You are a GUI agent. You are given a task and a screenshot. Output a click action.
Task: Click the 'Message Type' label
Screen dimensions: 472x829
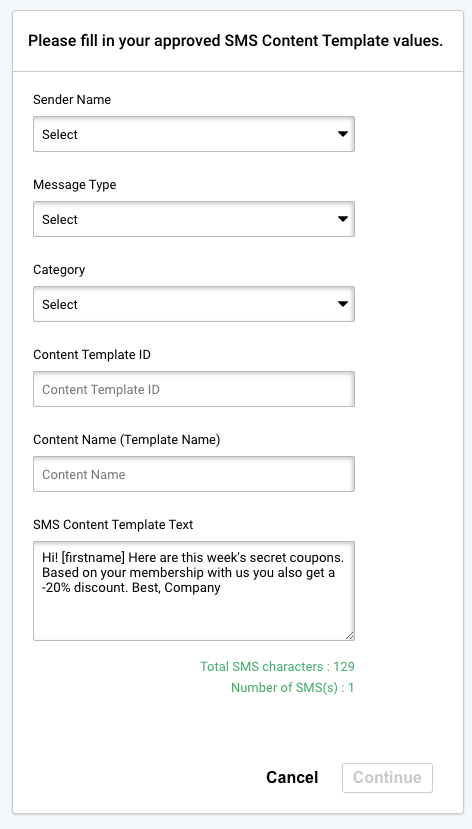tap(75, 185)
